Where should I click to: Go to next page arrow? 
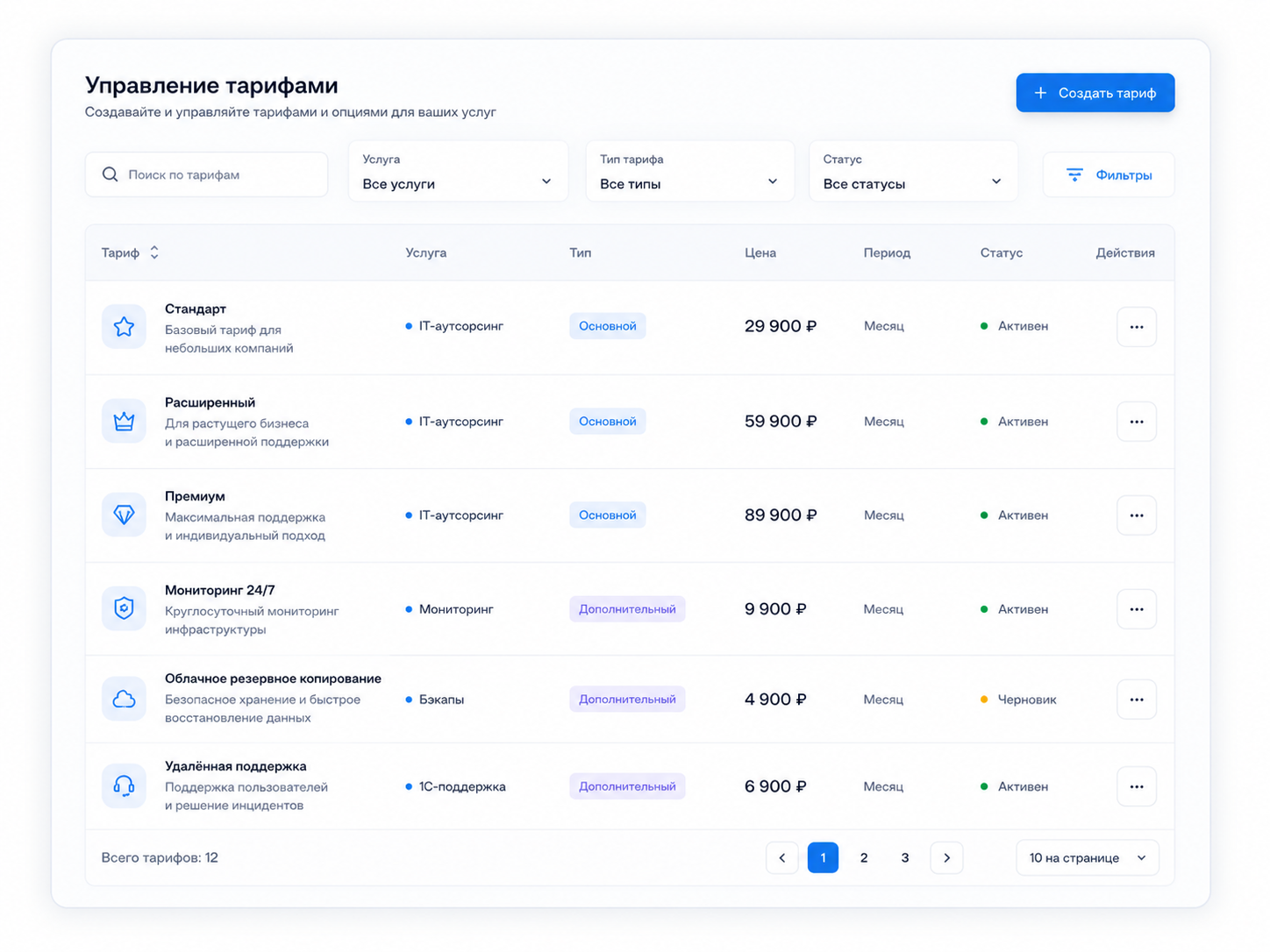tap(946, 857)
